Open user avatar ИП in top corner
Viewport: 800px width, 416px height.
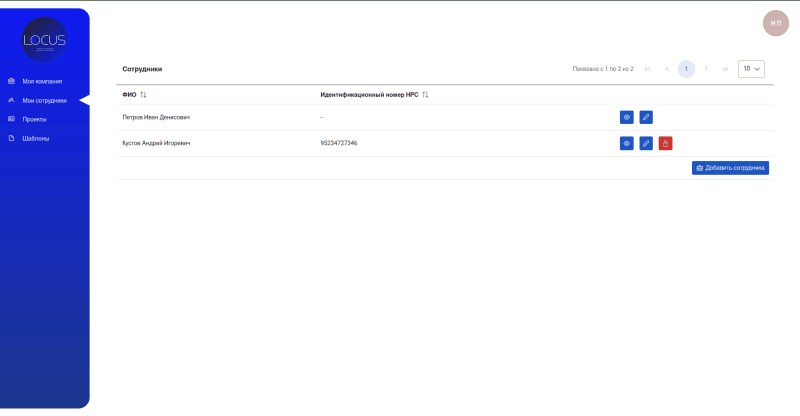[x=776, y=22]
